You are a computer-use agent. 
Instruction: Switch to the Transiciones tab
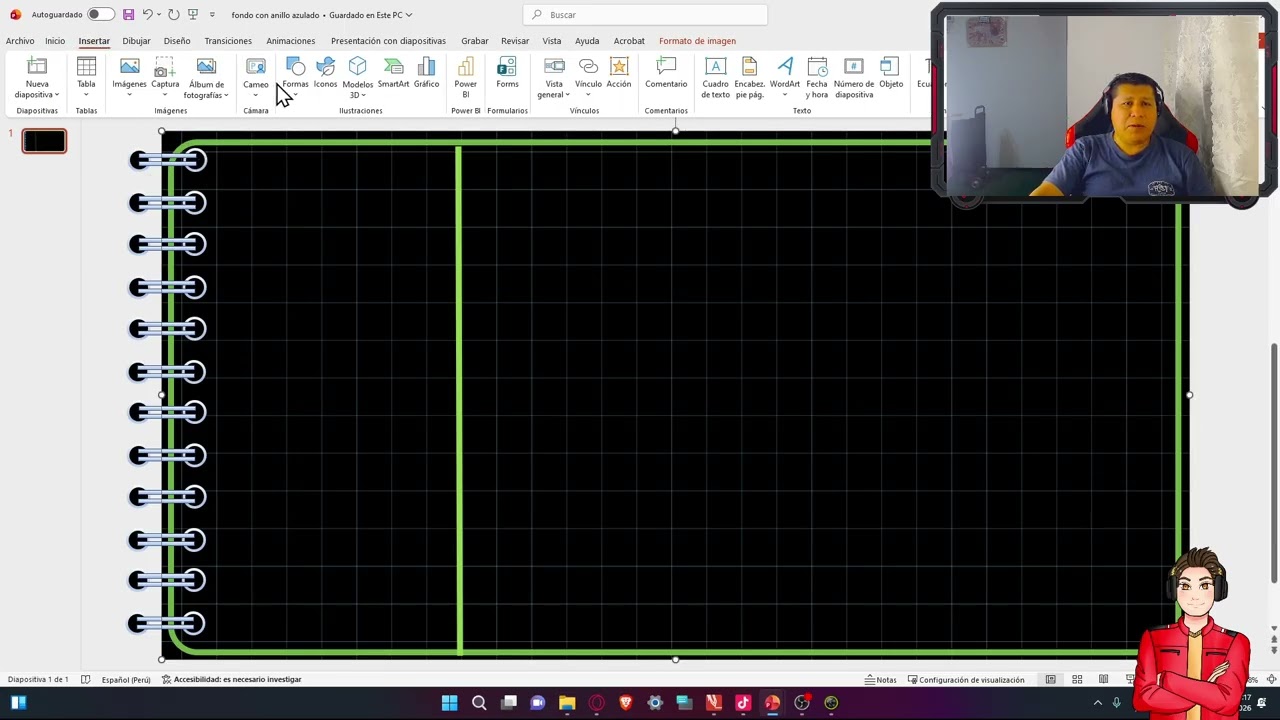point(228,41)
